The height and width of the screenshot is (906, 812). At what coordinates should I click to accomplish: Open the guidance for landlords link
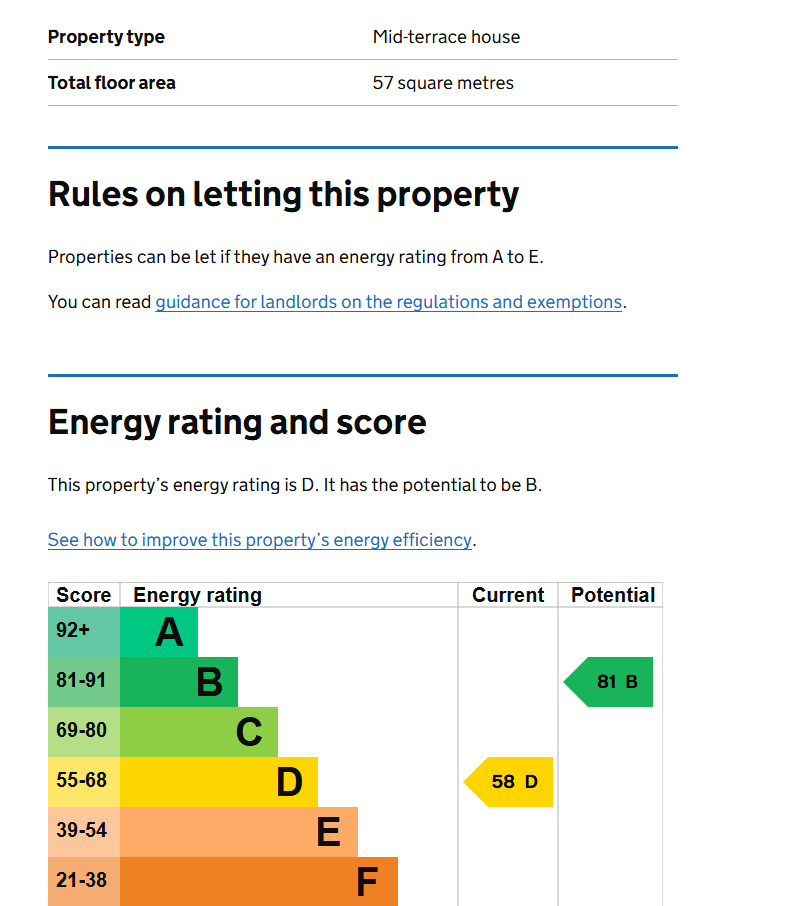point(389,302)
